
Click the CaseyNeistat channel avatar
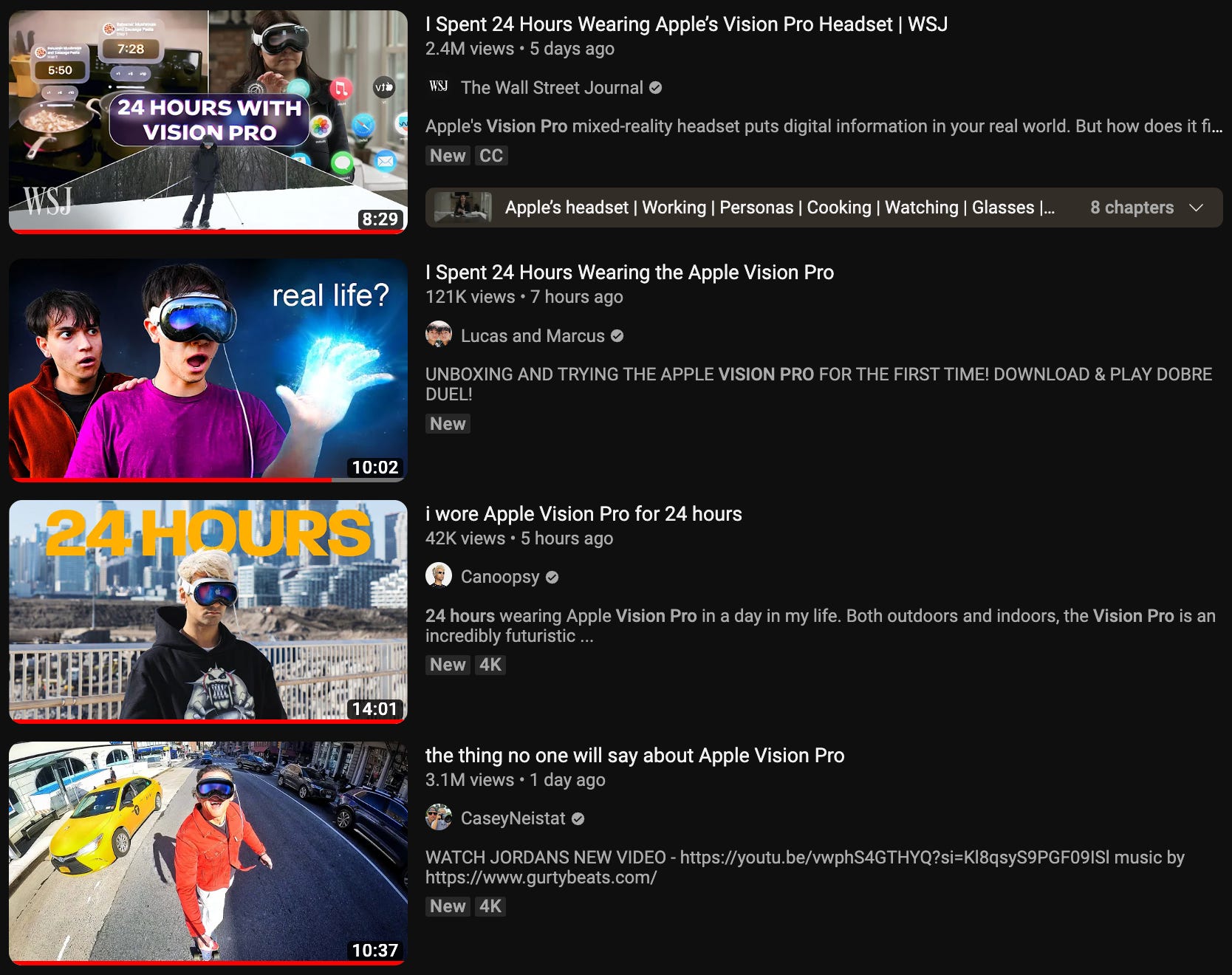point(439,818)
